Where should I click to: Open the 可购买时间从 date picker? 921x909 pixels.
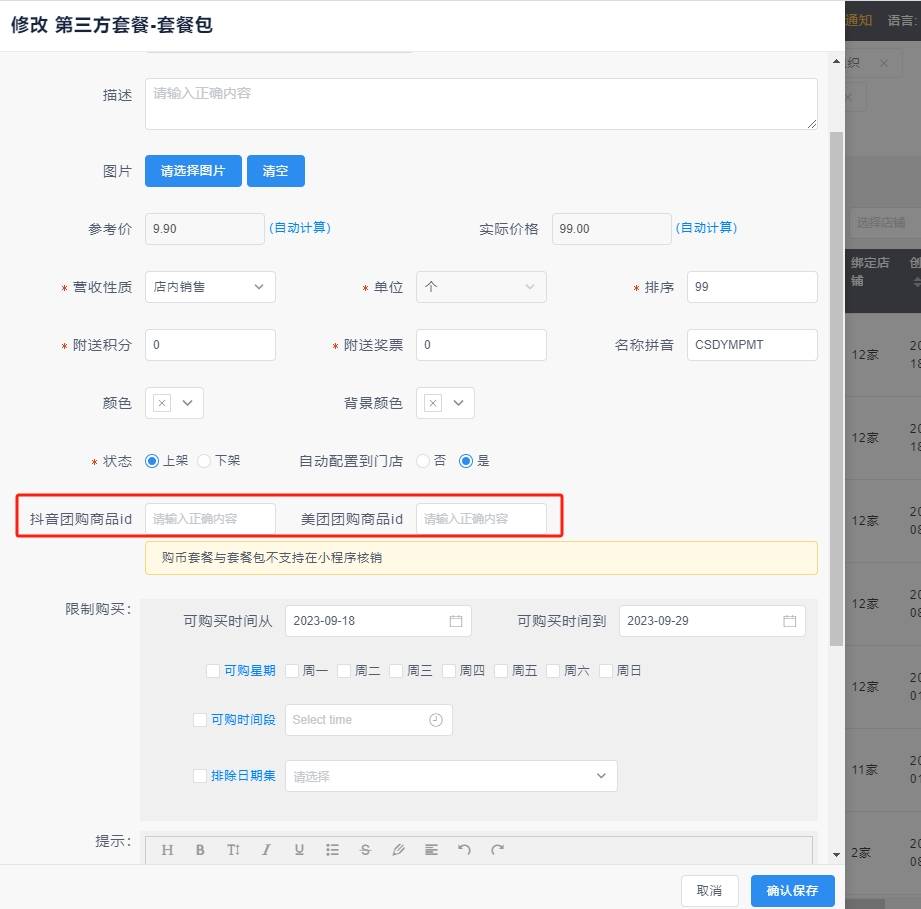(x=377, y=621)
